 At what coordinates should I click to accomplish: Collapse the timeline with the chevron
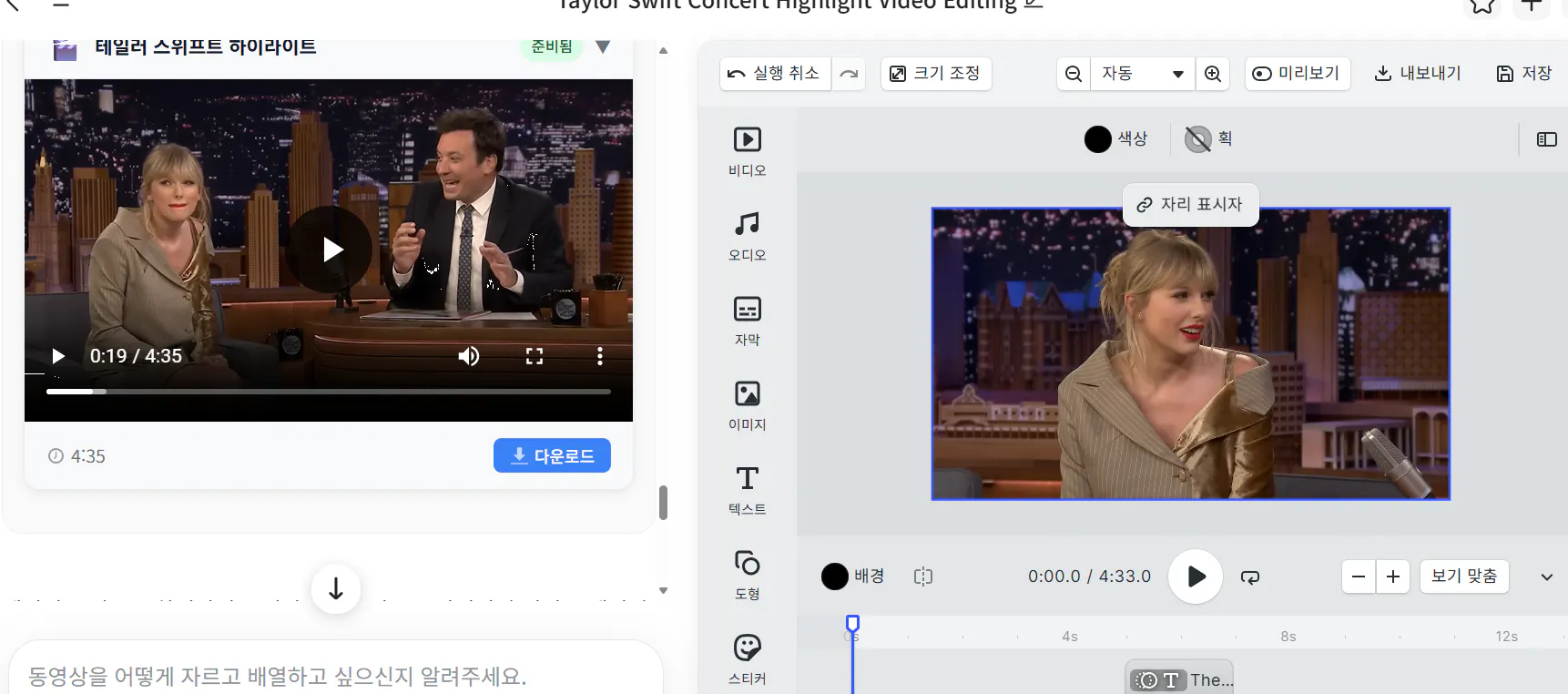tap(1547, 577)
